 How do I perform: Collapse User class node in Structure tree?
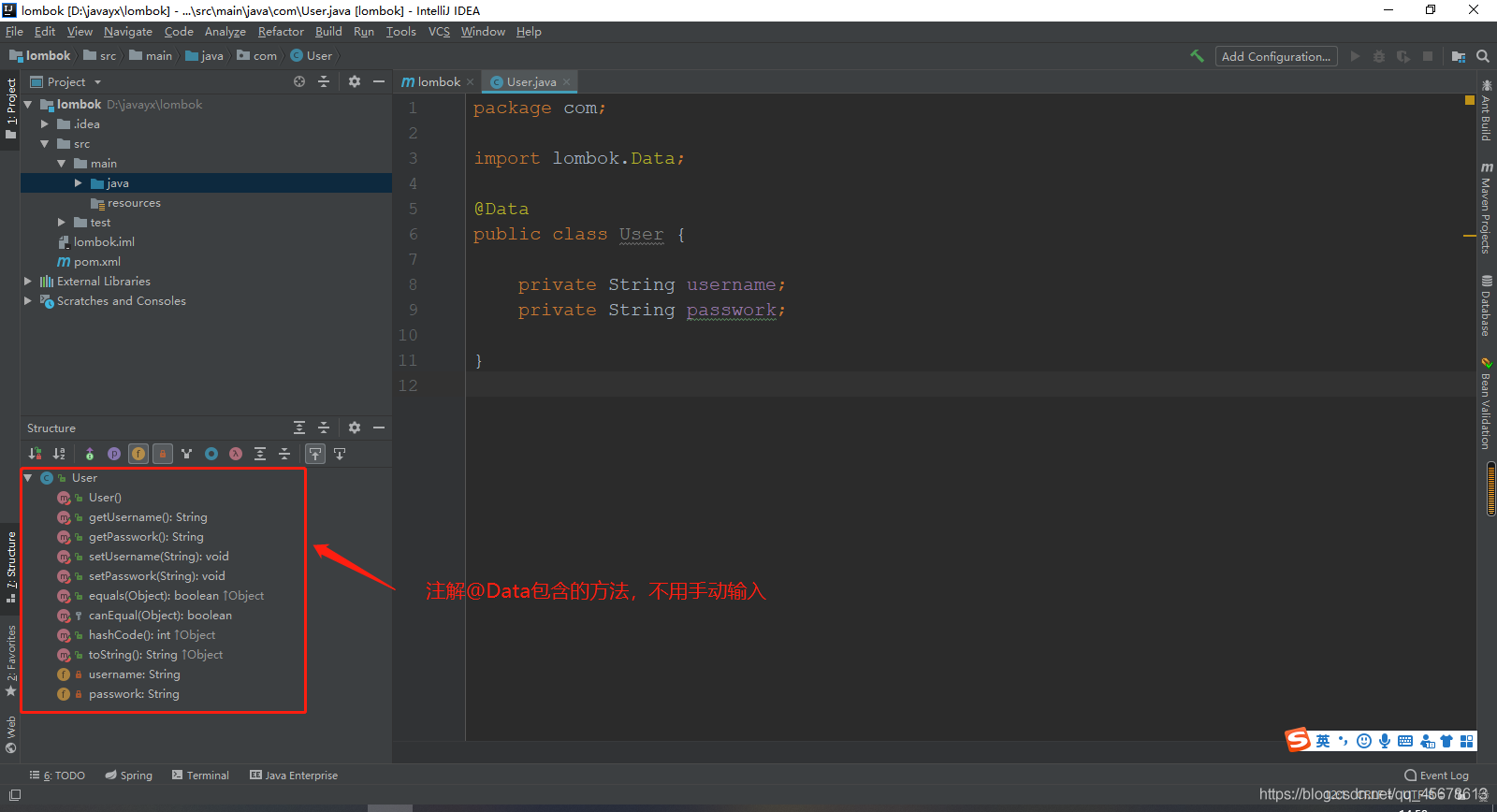tap(28, 478)
